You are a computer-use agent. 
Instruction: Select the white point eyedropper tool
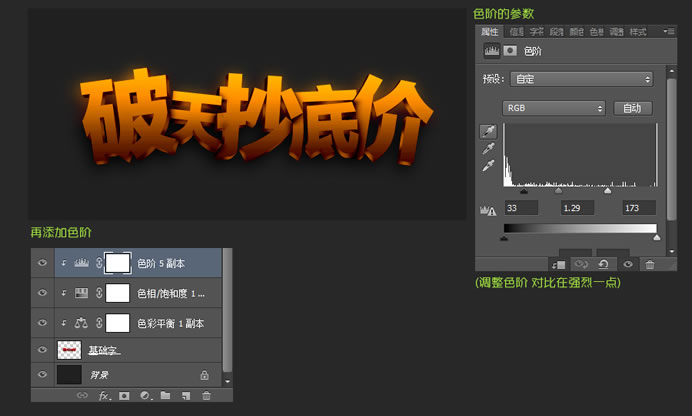pos(489,165)
